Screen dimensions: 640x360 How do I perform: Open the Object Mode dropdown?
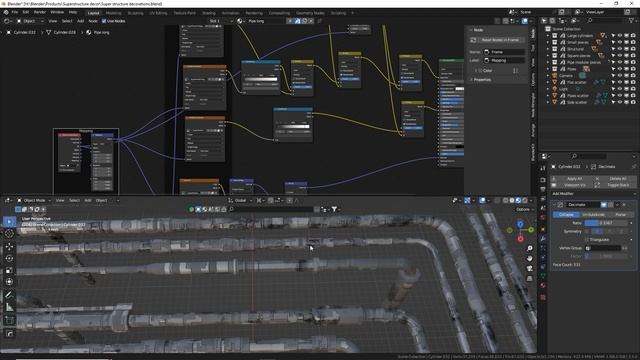tap(34, 200)
